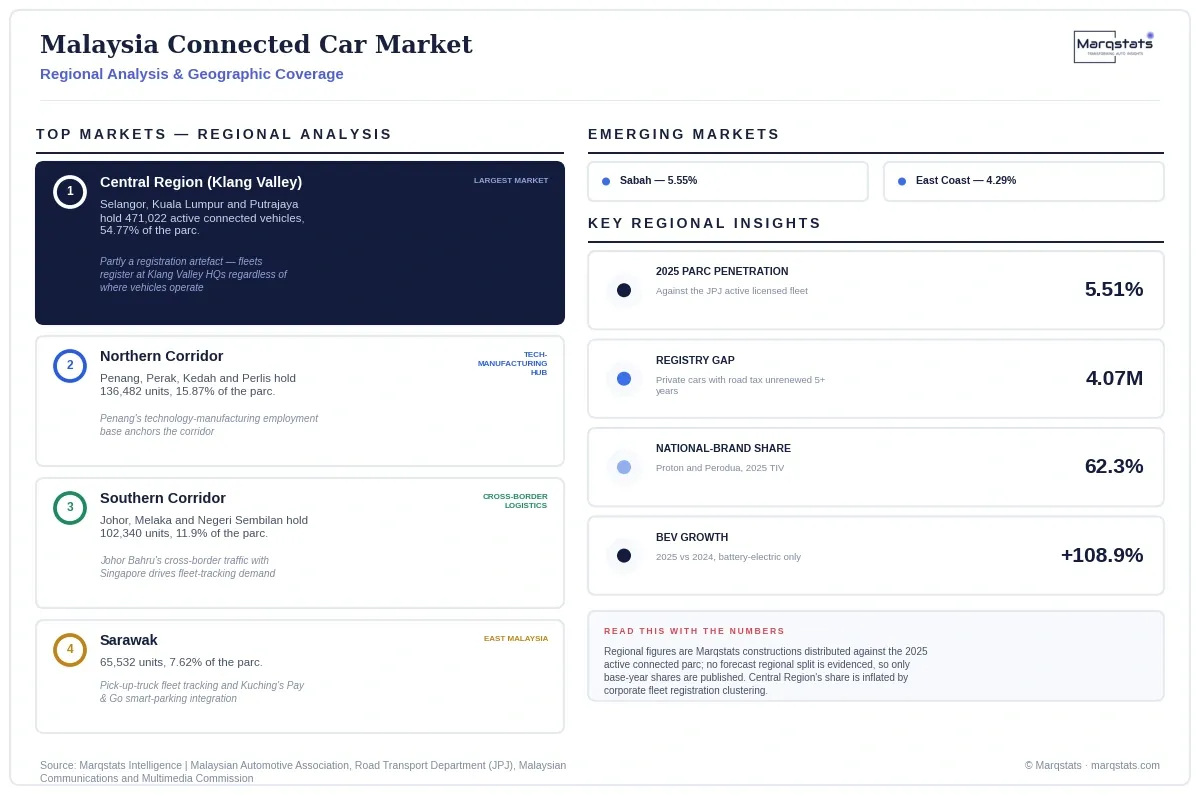Click the EAST MALAYSIA tag

click(x=516, y=638)
